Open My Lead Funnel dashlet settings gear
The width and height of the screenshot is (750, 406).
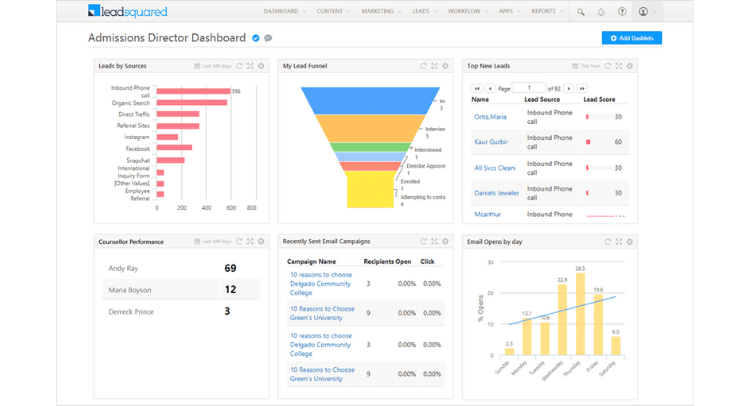pyautogui.click(x=445, y=66)
